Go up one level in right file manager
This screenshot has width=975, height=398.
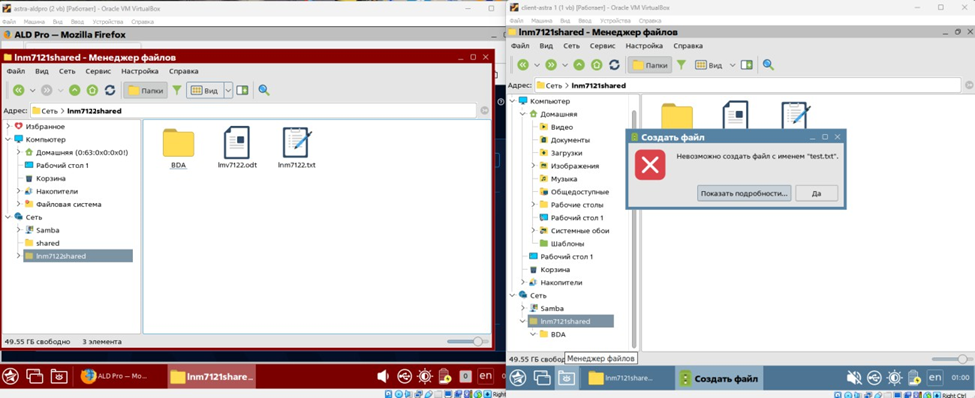point(579,65)
